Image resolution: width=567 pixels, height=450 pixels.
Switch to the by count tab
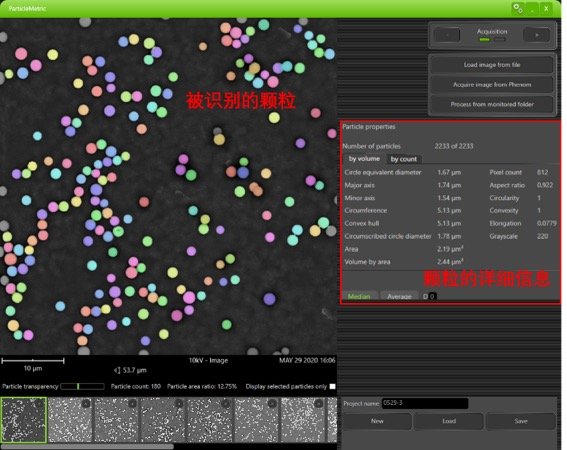click(x=404, y=159)
